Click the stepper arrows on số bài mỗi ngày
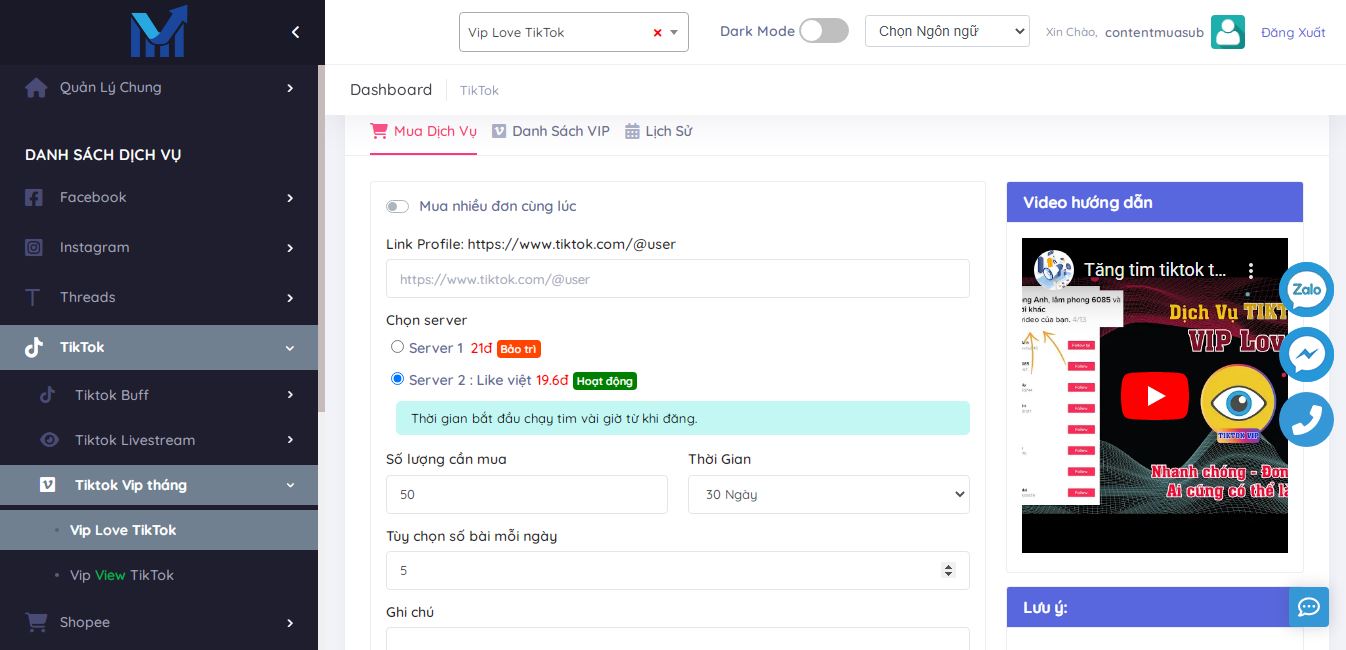This screenshot has width=1346, height=650. pyautogui.click(x=949, y=570)
